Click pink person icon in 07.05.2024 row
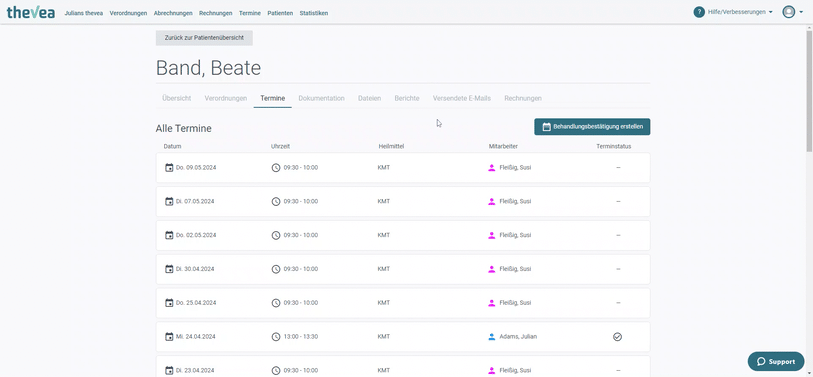 tap(492, 201)
